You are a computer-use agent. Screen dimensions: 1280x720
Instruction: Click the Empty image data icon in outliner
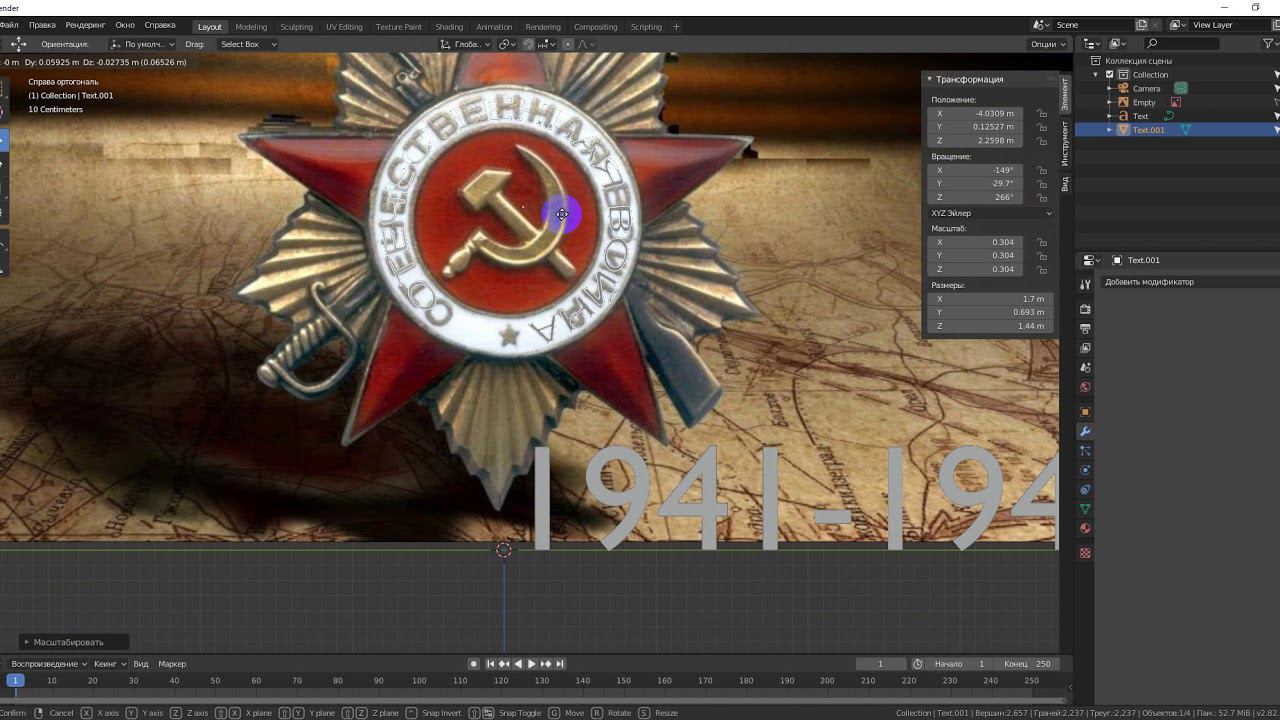pyautogui.click(x=1176, y=102)
